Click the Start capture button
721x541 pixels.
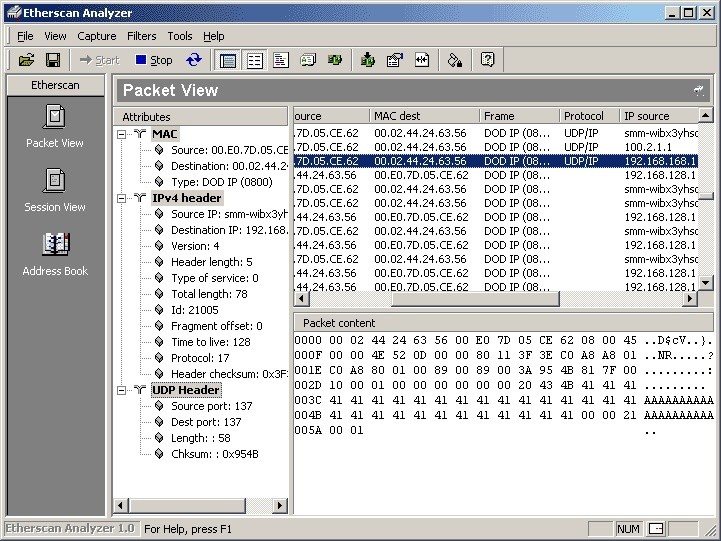click(x=99, y=60)
